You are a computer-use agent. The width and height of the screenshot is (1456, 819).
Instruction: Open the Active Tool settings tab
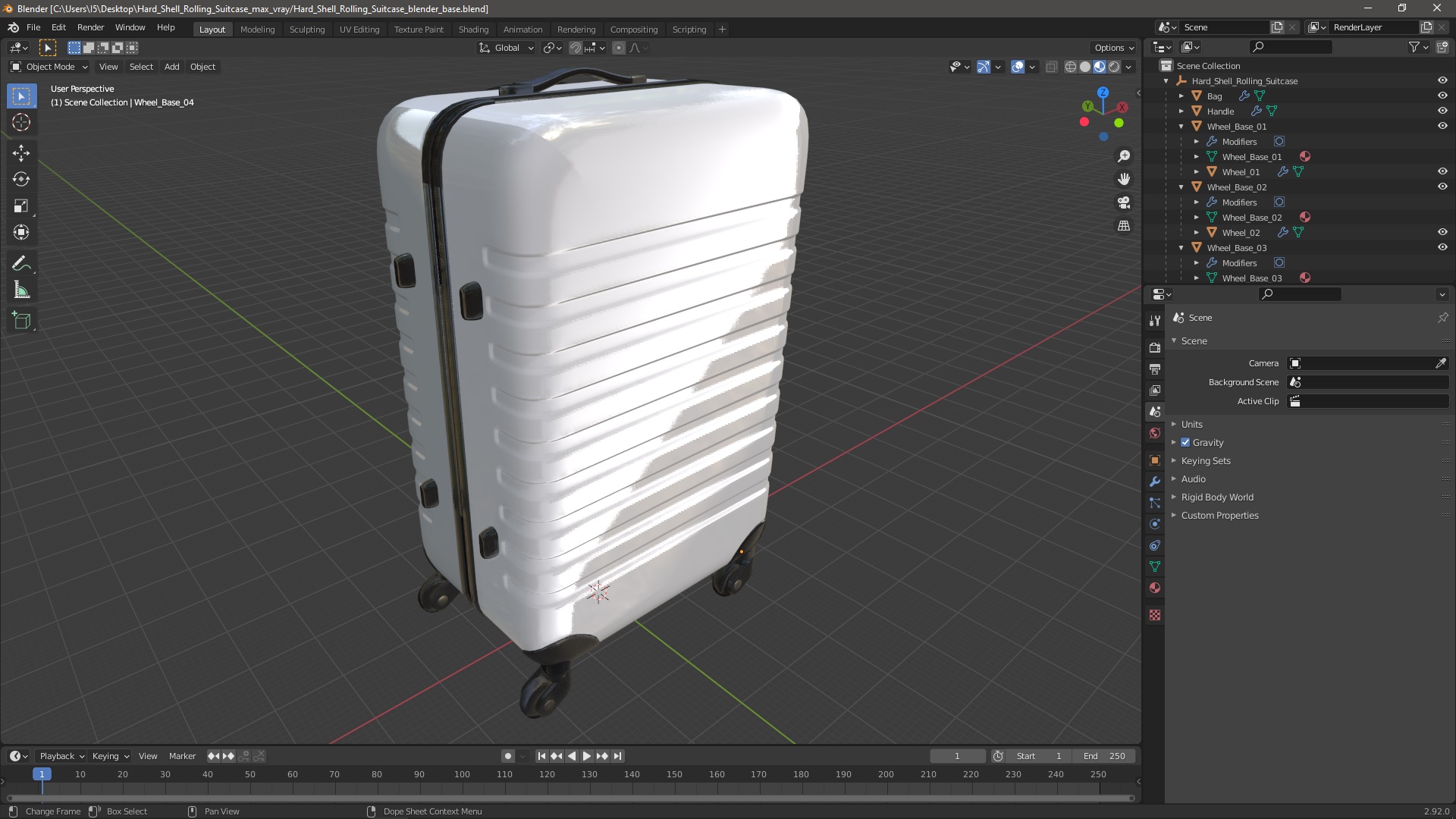click(1155, 321)
